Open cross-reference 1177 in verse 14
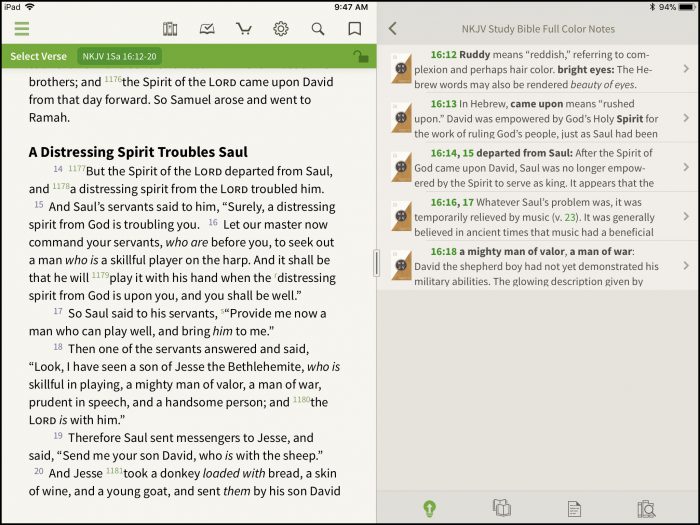The height and width of the screenshot is (525, 700). (77, 168)
